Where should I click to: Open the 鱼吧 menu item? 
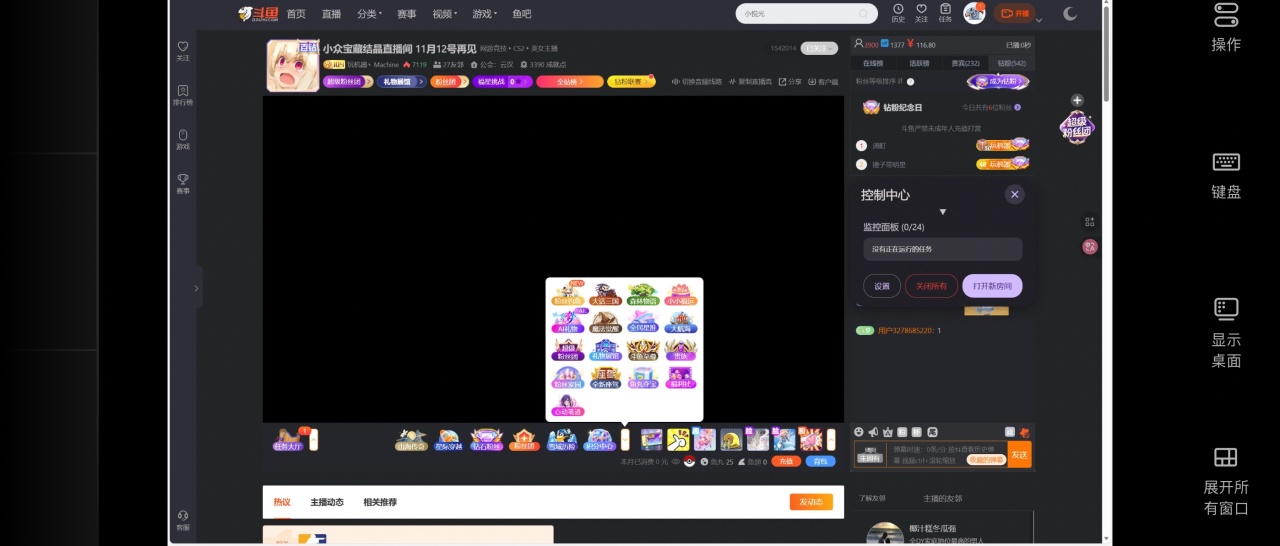click(x=522, y=14)
